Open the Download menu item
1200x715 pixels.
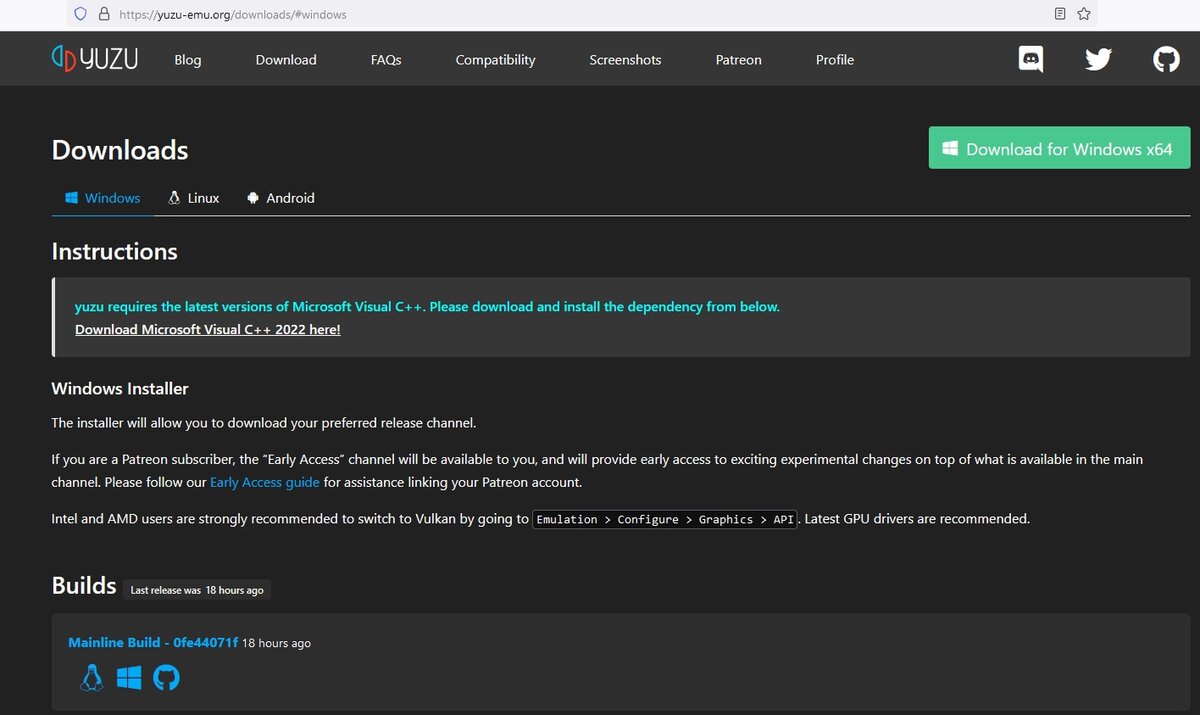286,60
